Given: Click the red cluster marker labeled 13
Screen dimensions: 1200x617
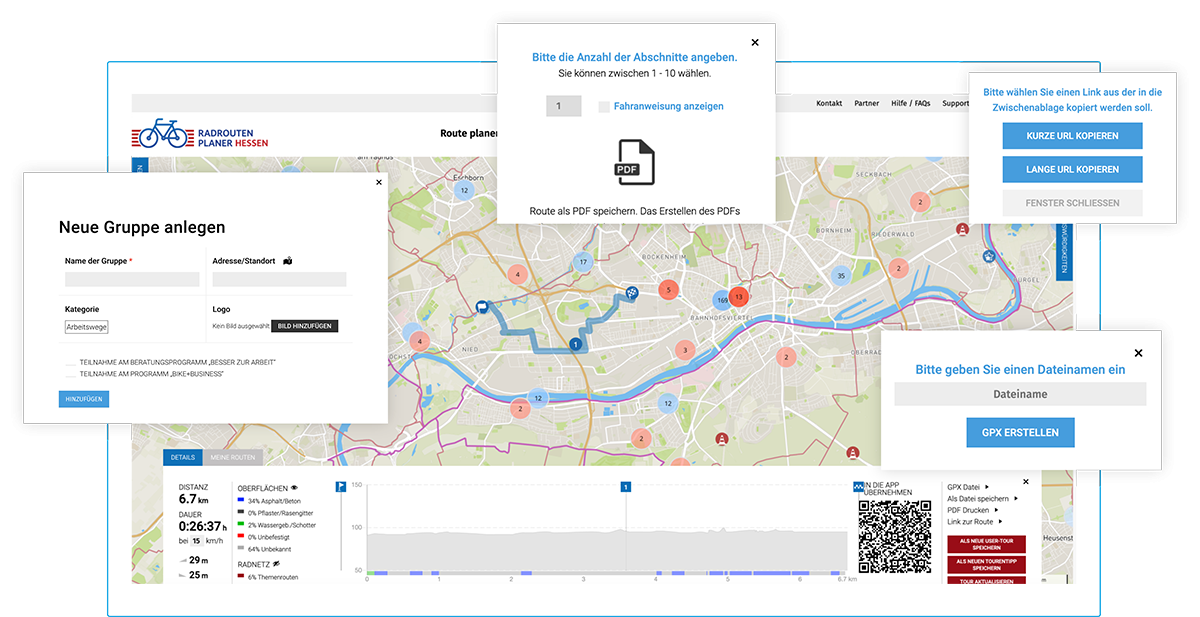Looking at the screenshot, I should [738, 297].
